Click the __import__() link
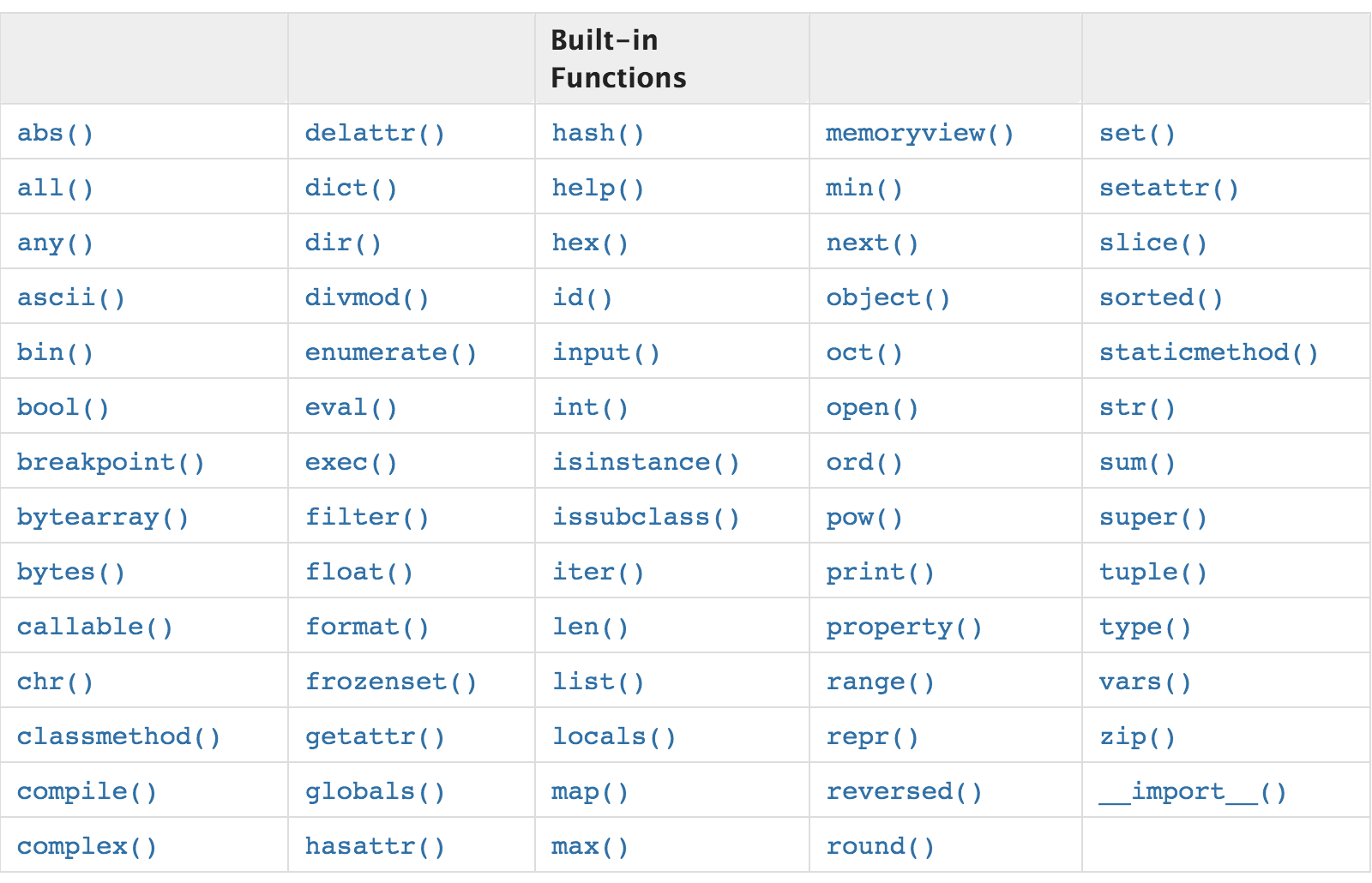1372x883 pixels. [1192, 791]
